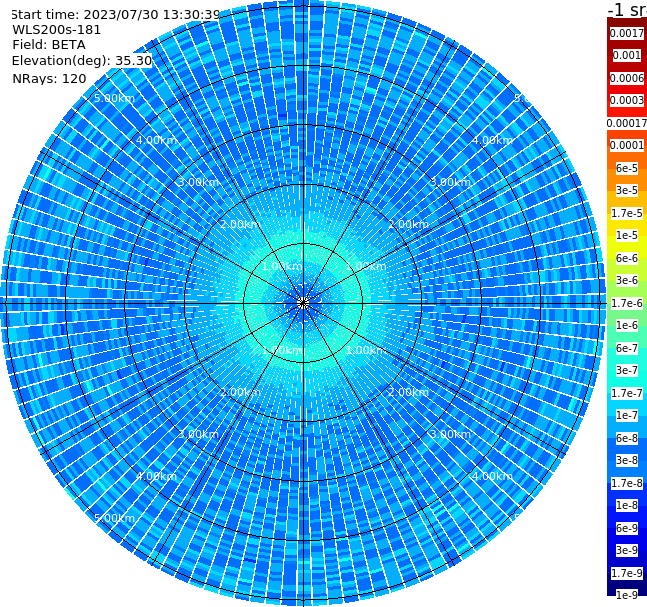The width and height of the screenshot is (647, 607).
Task: Click the 1e-8 colorbar tick
Action: tap(627, 505)
